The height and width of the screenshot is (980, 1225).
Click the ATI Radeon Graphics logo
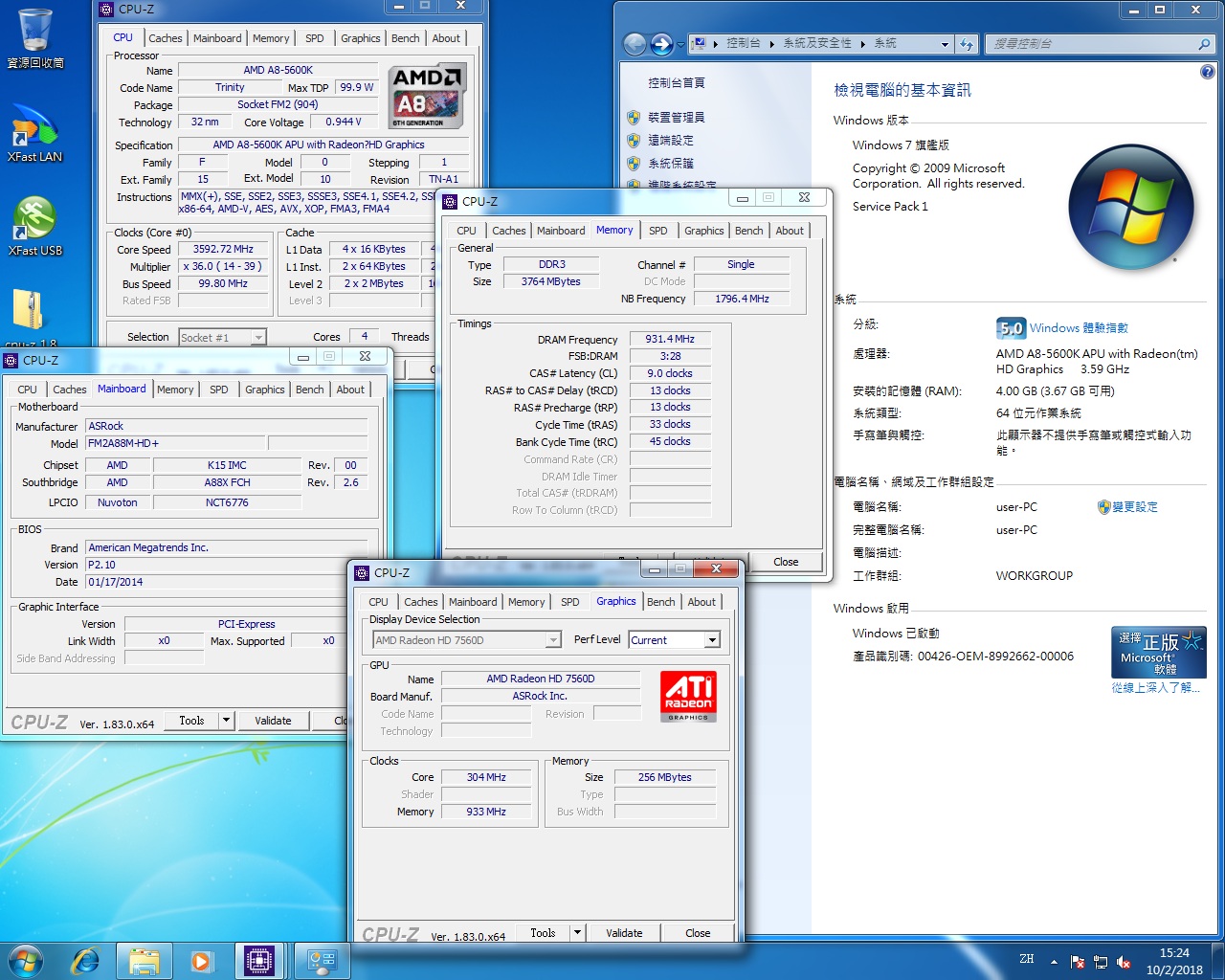(688, 696)
